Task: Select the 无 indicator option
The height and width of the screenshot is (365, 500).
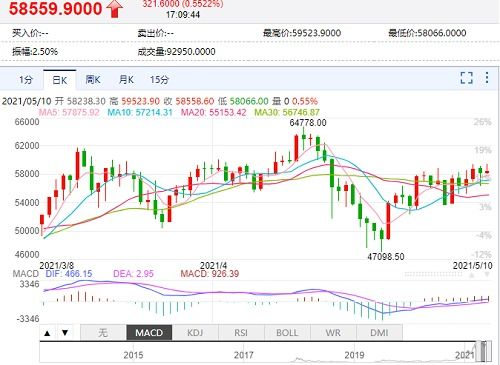Action: point(103,333)
